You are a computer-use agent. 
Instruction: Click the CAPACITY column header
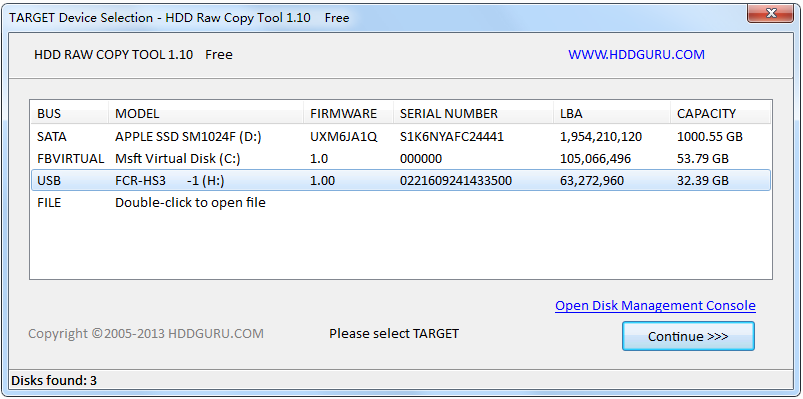pos(721,113)
